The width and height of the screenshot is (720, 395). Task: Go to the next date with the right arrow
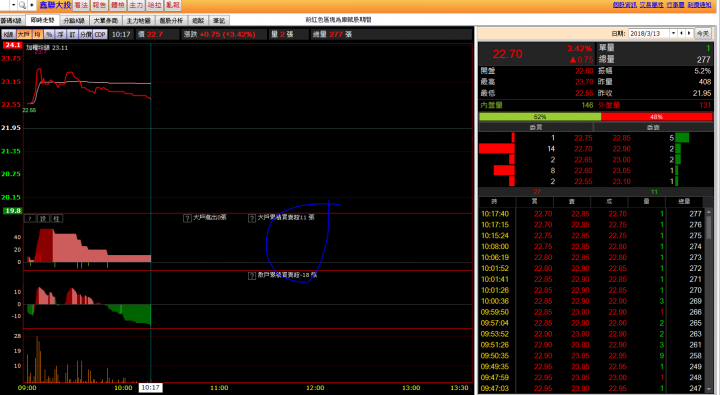(x=689, y=34)
